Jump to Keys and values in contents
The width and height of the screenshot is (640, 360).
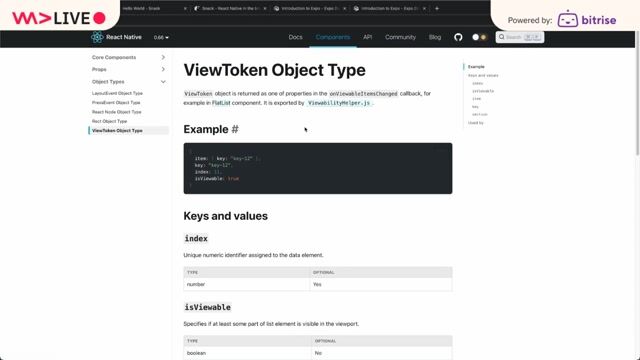point(483,76)
